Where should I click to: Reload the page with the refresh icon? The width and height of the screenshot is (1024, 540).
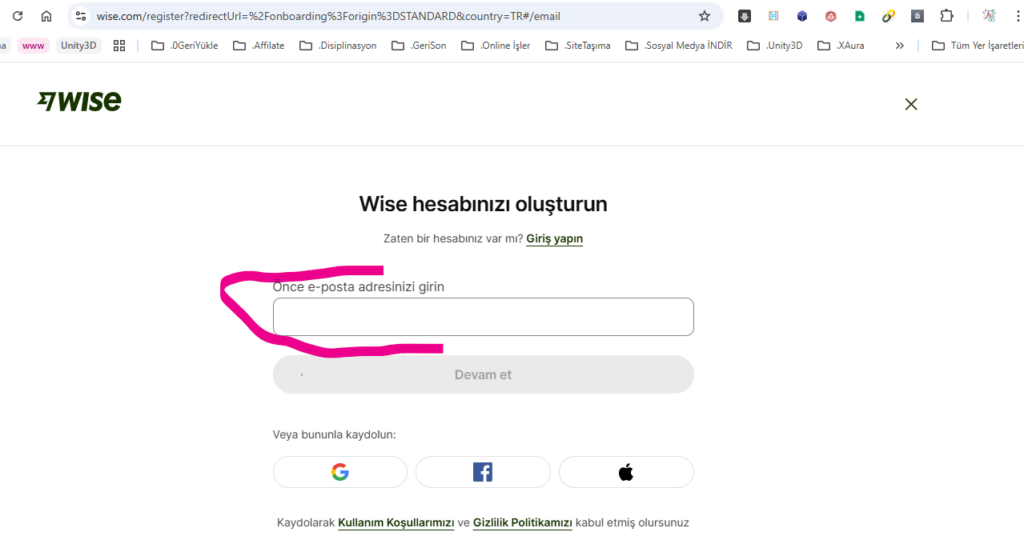pyautogui.click(x=18, y=16)
